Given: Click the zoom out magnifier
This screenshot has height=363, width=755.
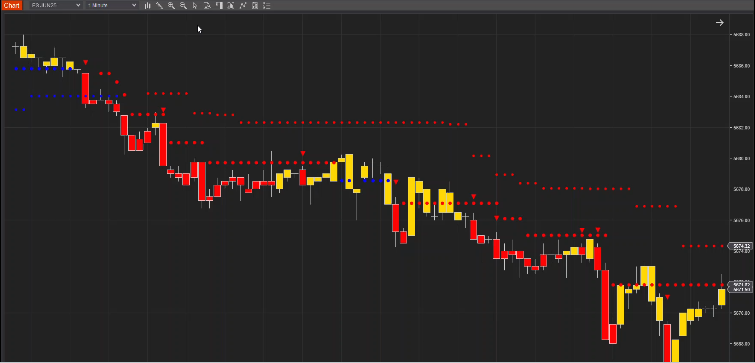Looking at the screenshot, I should 183,6.
